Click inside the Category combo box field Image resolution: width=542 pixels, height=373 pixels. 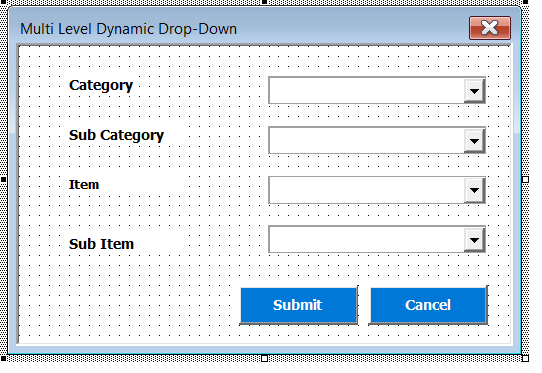click(367, 91)
